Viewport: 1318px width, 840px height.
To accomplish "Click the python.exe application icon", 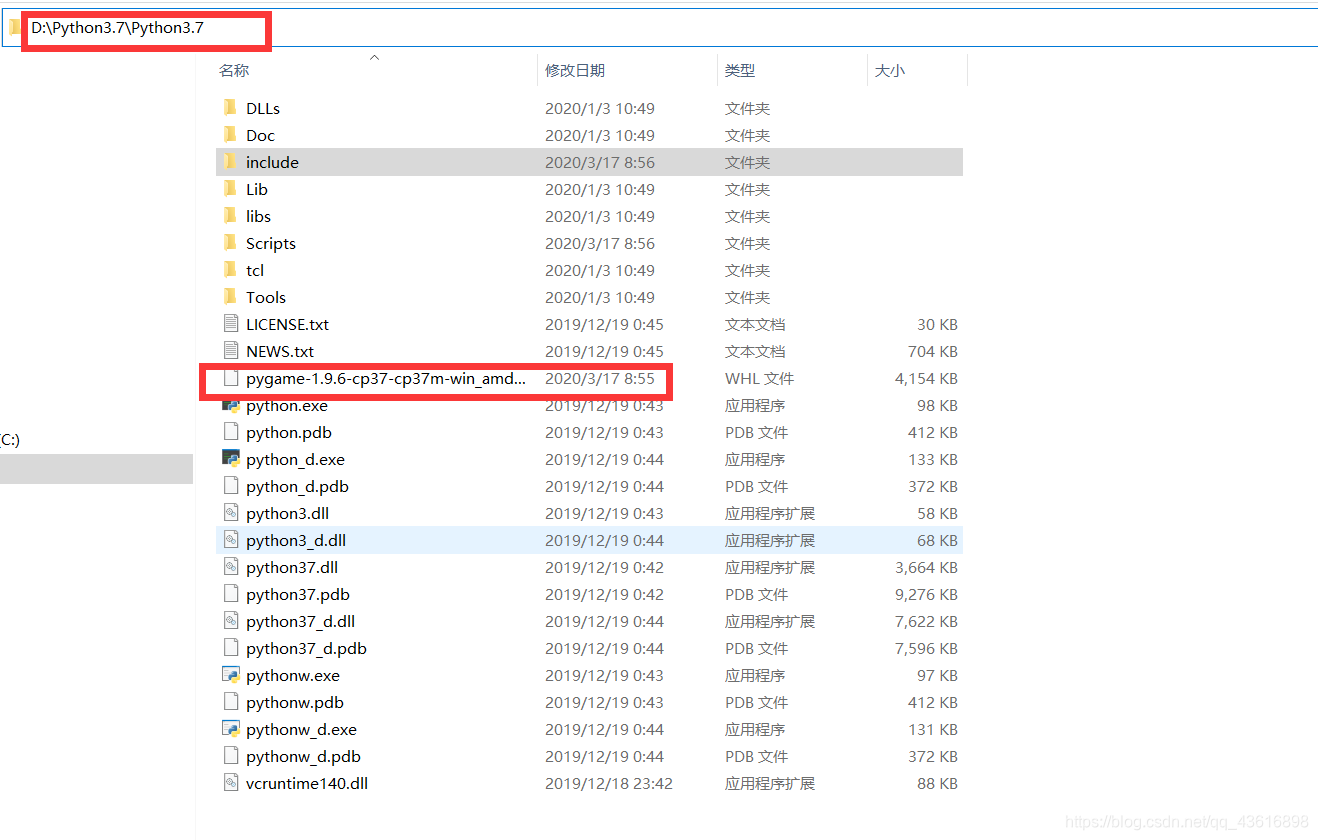I will point(231,406).
